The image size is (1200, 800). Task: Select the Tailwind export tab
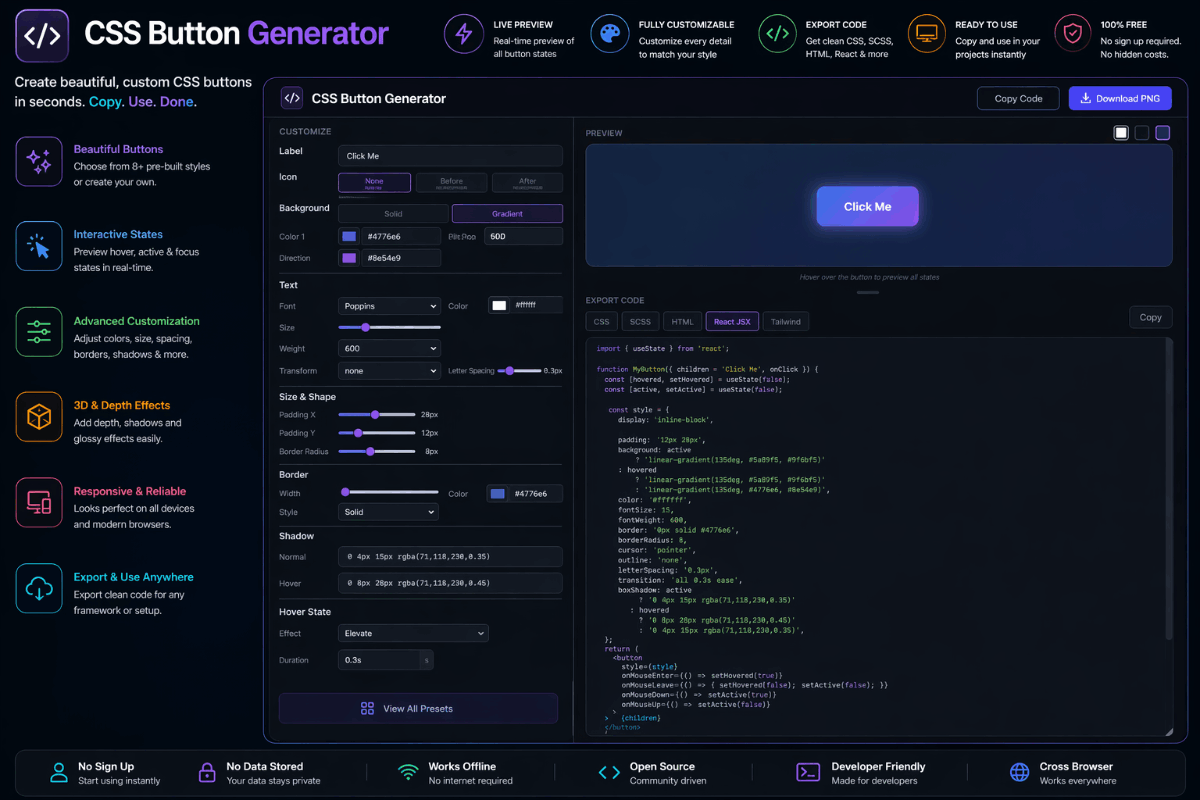pyautogui.click(x=787, y=321)
